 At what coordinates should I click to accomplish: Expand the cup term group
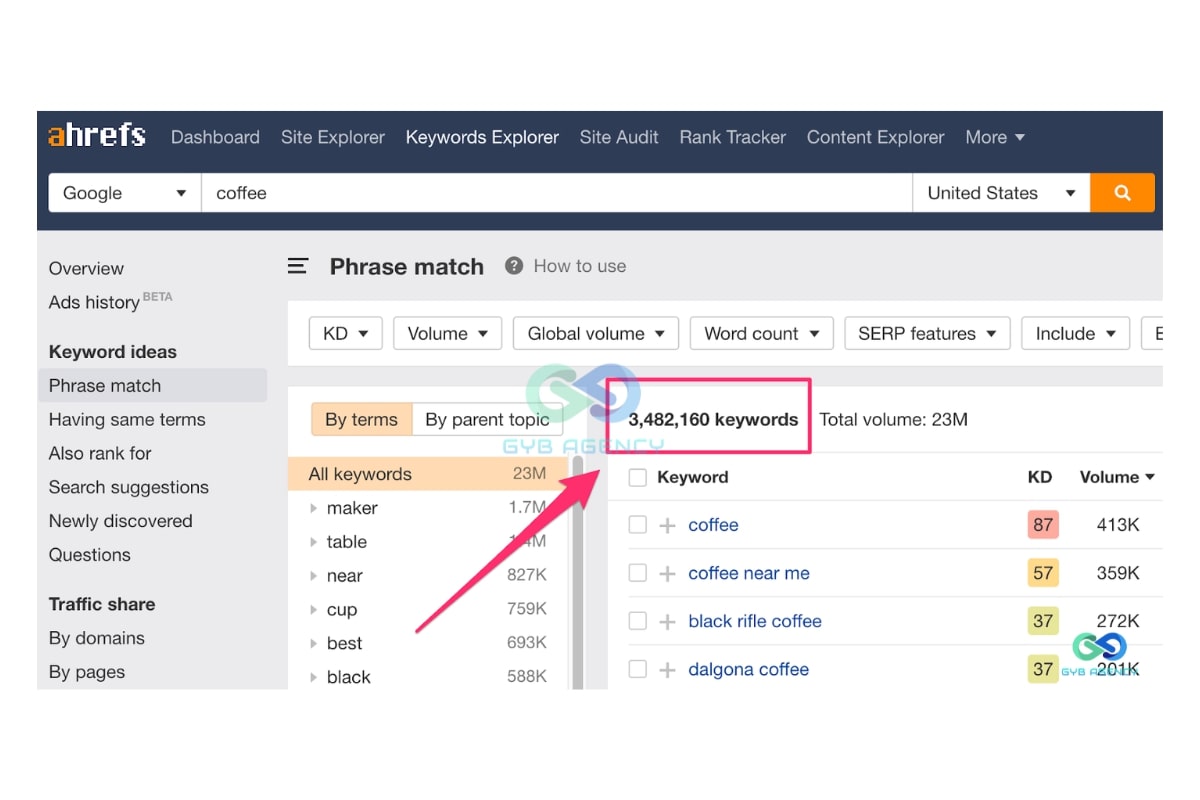314,610
